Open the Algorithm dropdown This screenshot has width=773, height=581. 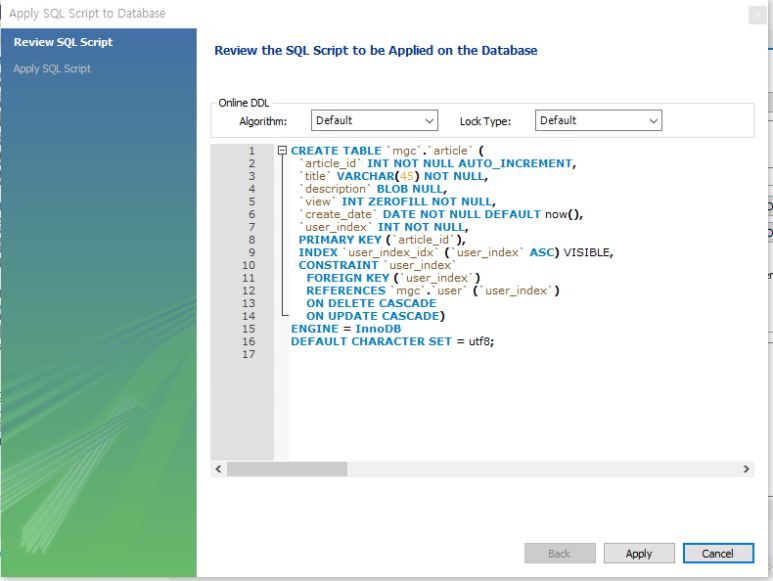pos(374,120)
